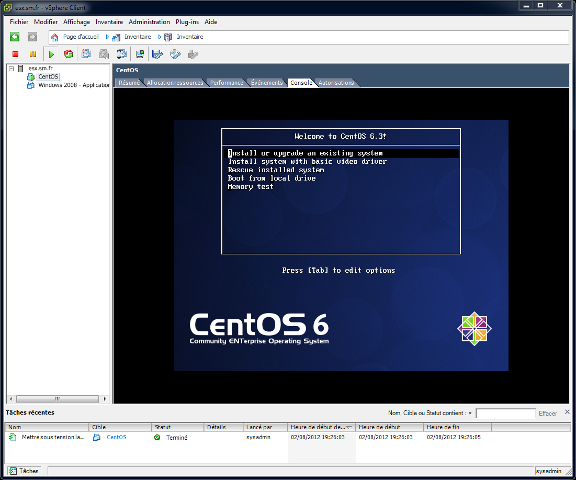Click the home icon for Page d'accueil

click(x=55, y=37)
